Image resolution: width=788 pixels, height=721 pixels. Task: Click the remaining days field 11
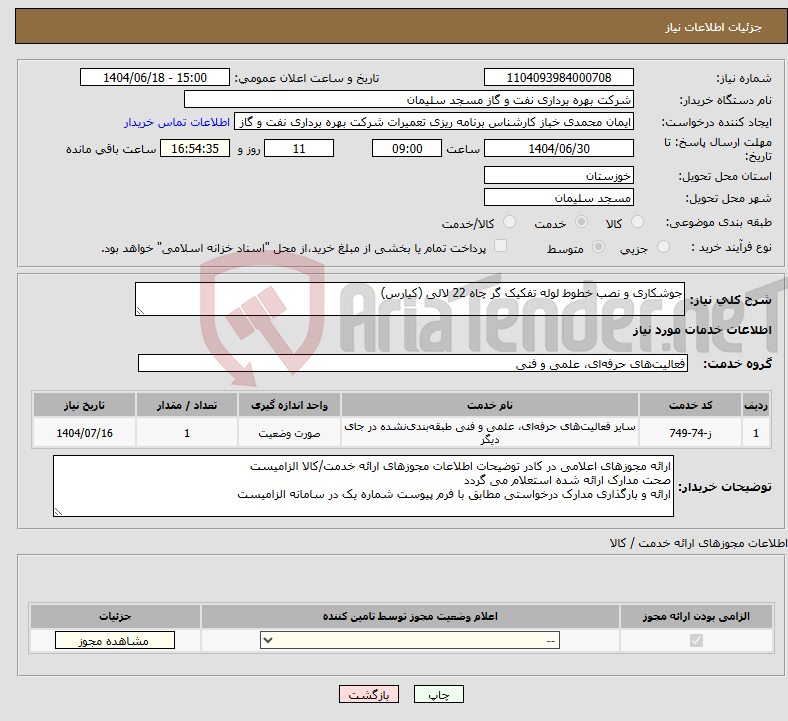tap(299, 149)
